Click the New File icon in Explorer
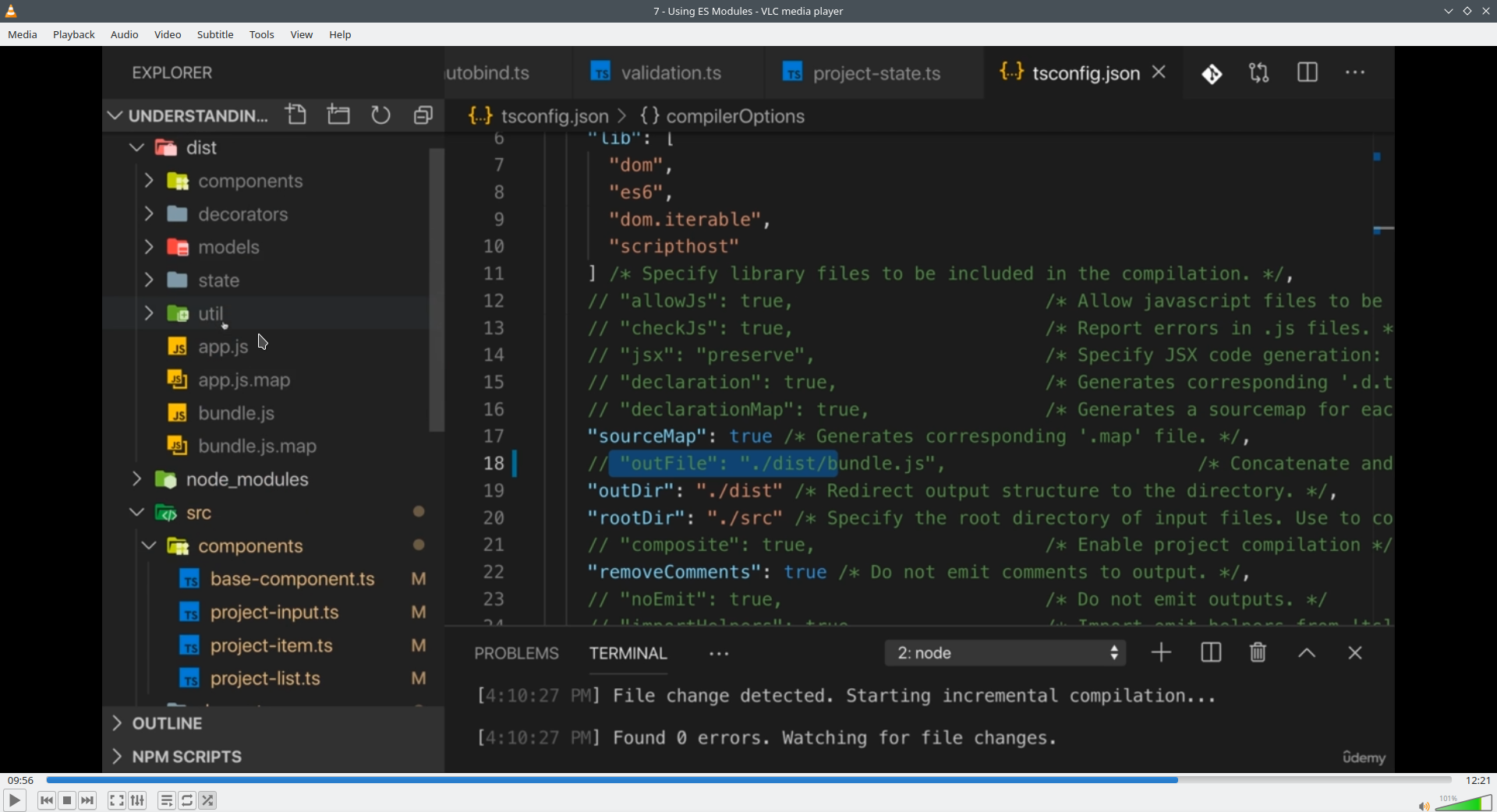The image size is (1497, 812). 297,115
